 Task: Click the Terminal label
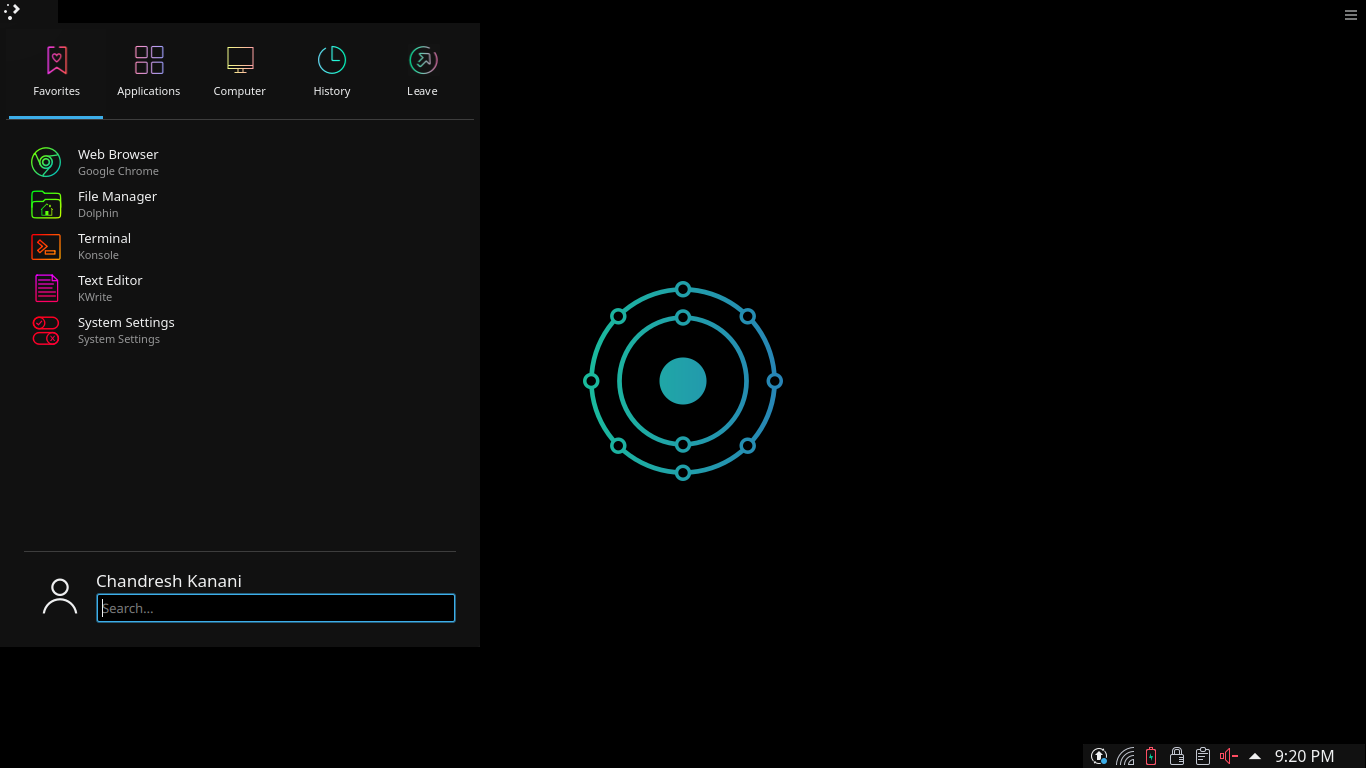(x=104, y=238)
